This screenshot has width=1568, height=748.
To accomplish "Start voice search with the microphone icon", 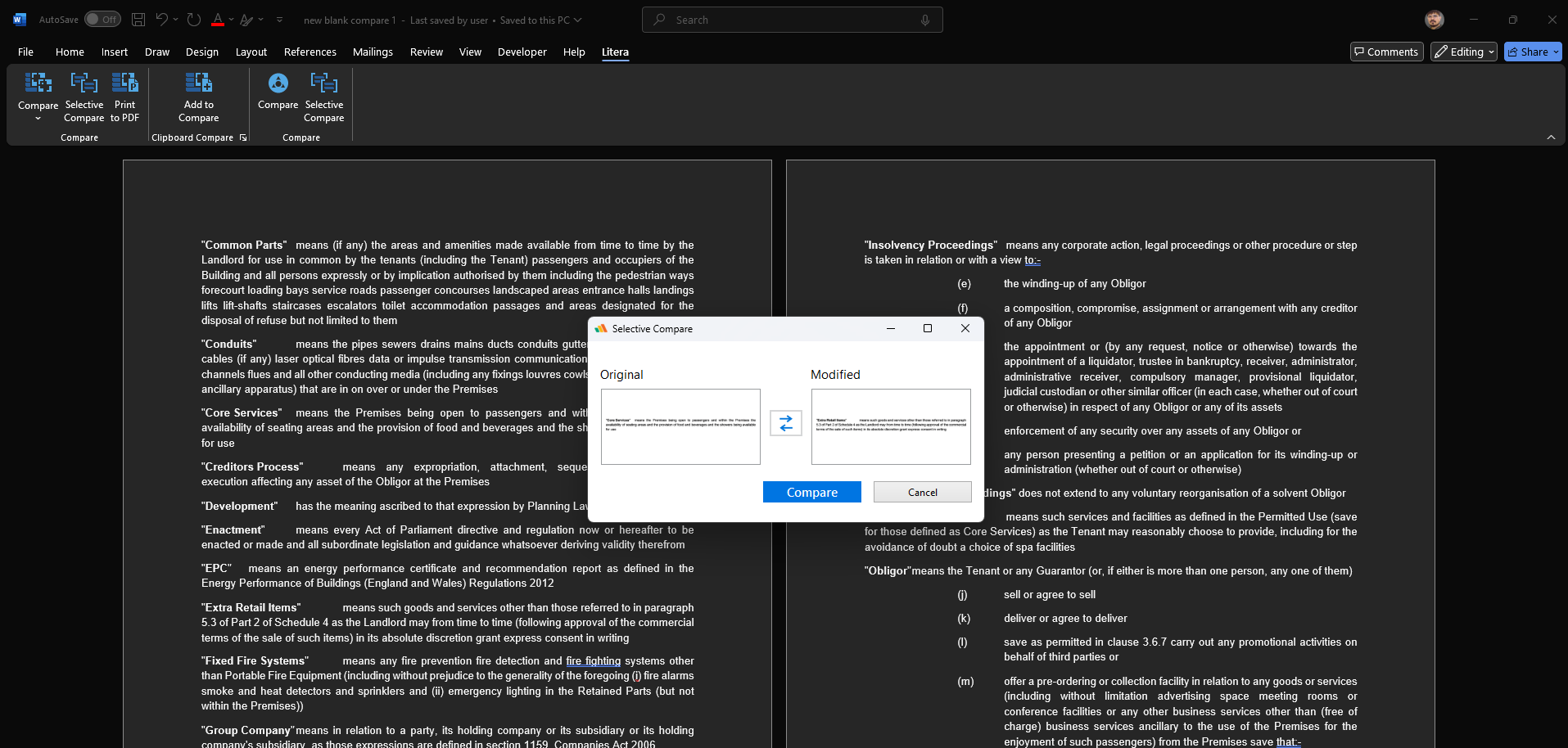I will (924, 19).
